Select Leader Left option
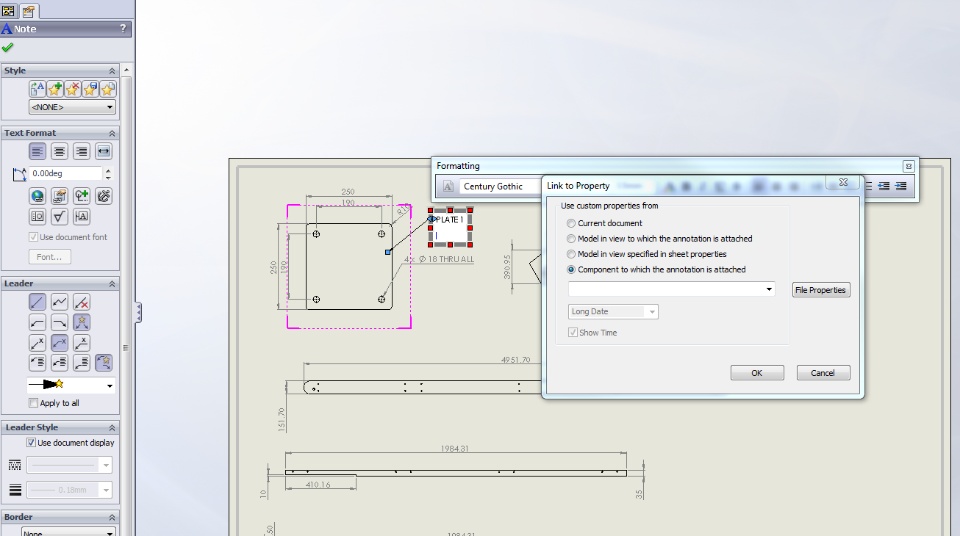 point(37,322)
